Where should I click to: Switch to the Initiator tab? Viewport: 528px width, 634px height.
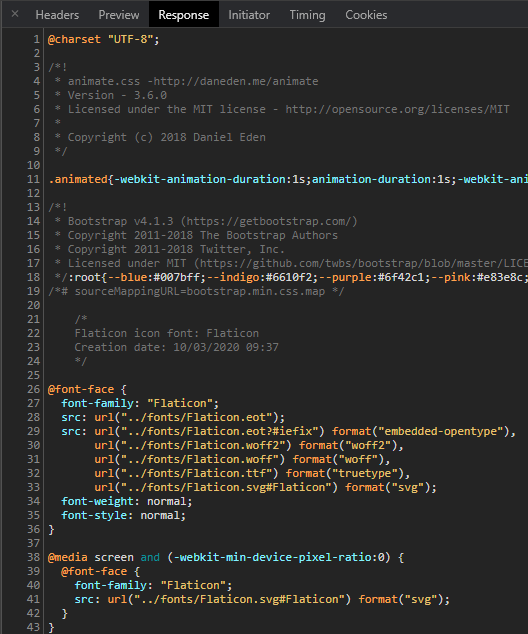pos(249,15)
